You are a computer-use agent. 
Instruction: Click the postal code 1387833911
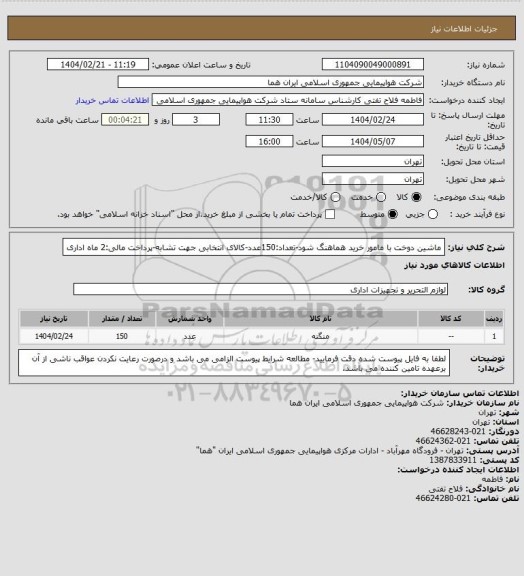click(x=453, y=460)
